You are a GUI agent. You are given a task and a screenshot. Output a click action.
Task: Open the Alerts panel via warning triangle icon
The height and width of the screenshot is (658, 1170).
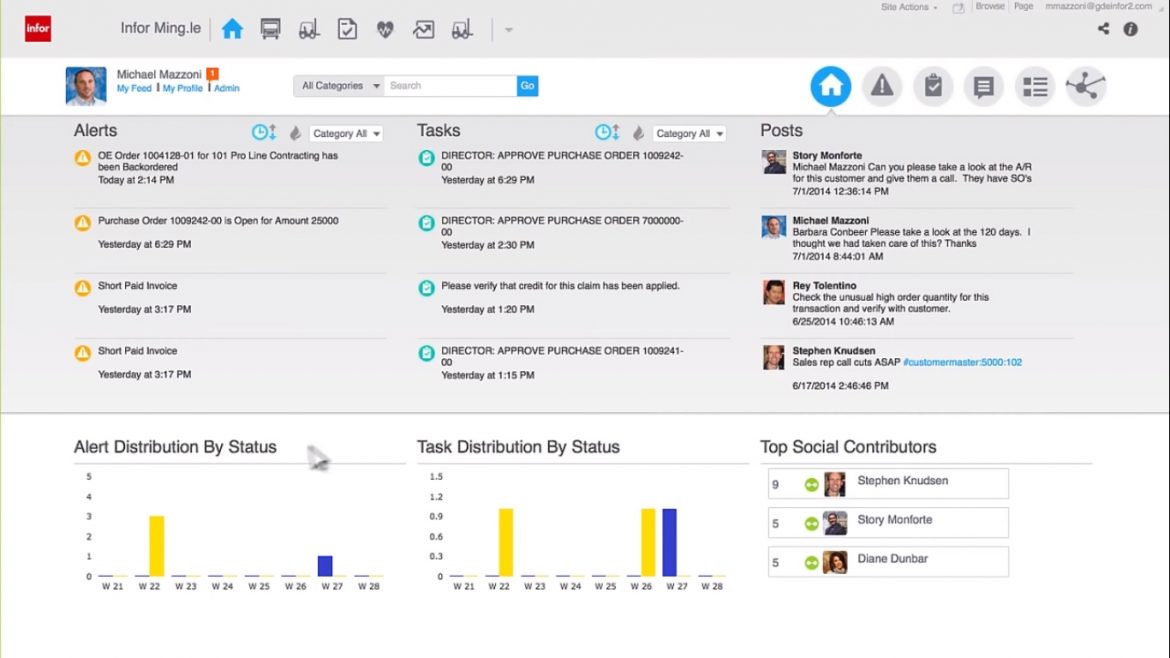point(881,86)
